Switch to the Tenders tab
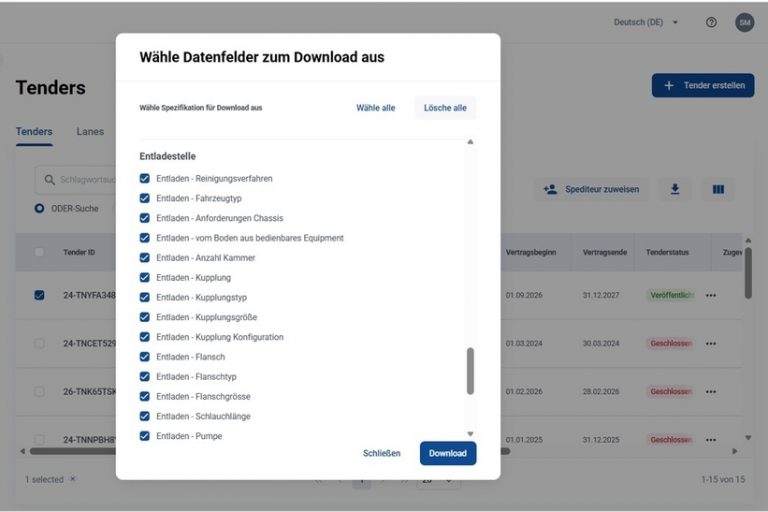The width and height of the screenshot is (768, 512). coord(34,132)
